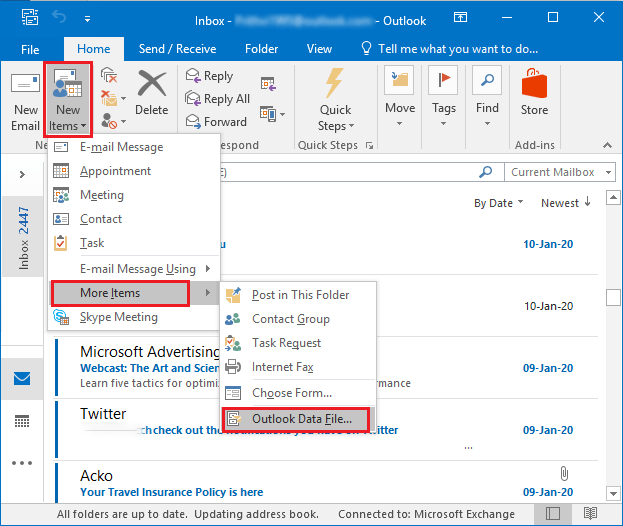
Task: Choose Contact Group from submenu
Action: pos(290,319)
